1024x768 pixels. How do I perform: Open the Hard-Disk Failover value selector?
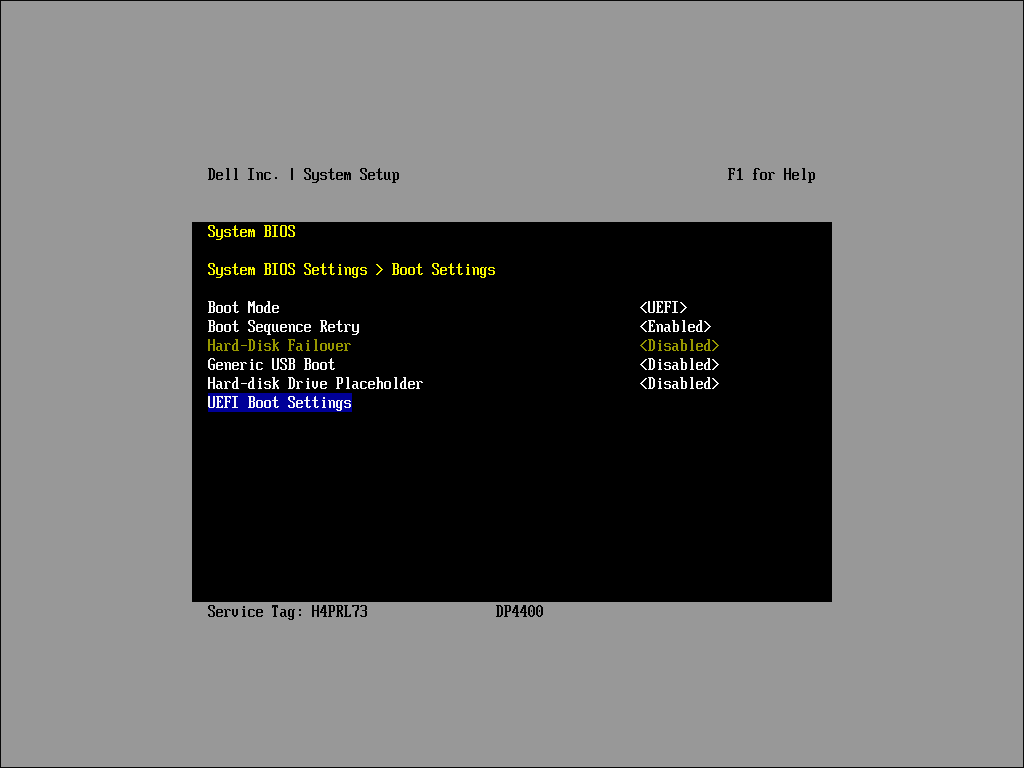tap(678, 345)
